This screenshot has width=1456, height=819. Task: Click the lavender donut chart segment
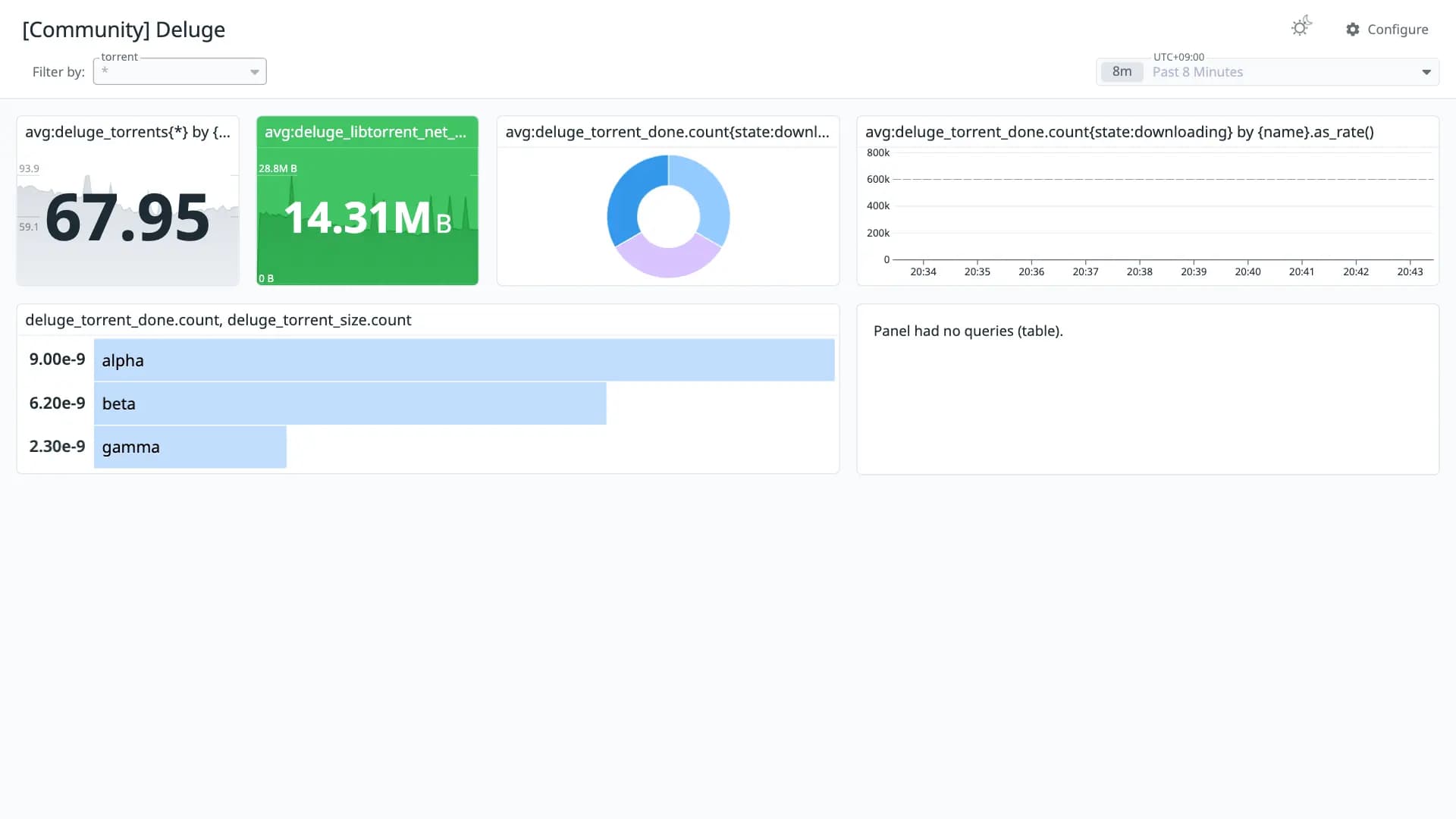pos(667,260)
